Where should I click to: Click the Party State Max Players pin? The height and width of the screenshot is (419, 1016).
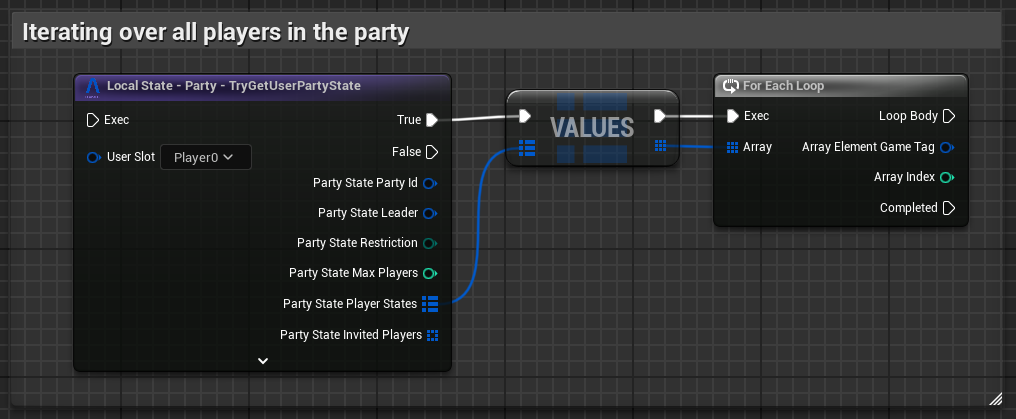click(x=431, y=273)
